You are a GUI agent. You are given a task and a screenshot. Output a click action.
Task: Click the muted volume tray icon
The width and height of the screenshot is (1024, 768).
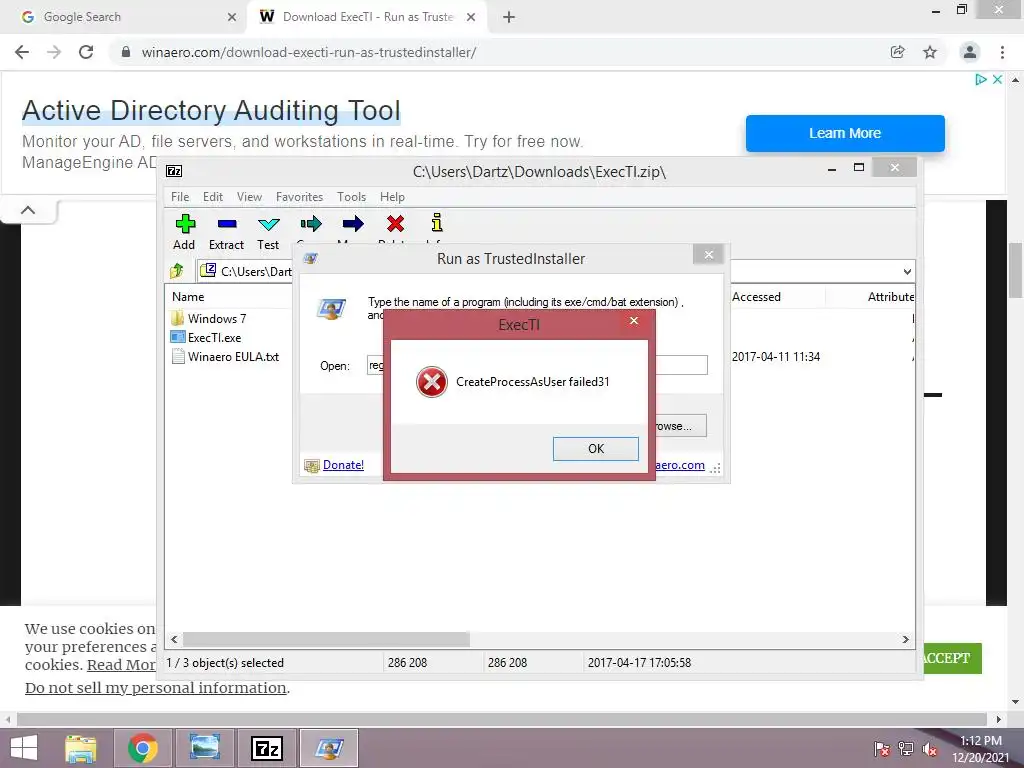tap(931, 749)
